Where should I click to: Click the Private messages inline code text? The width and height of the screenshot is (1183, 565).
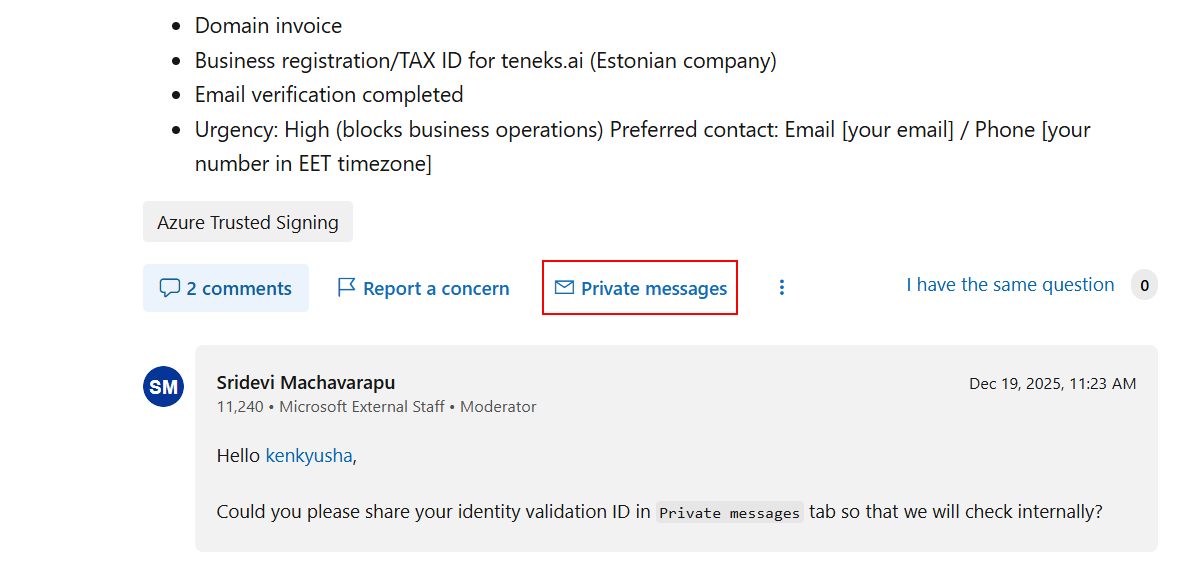pyautogui.click(x=730, y=513)
